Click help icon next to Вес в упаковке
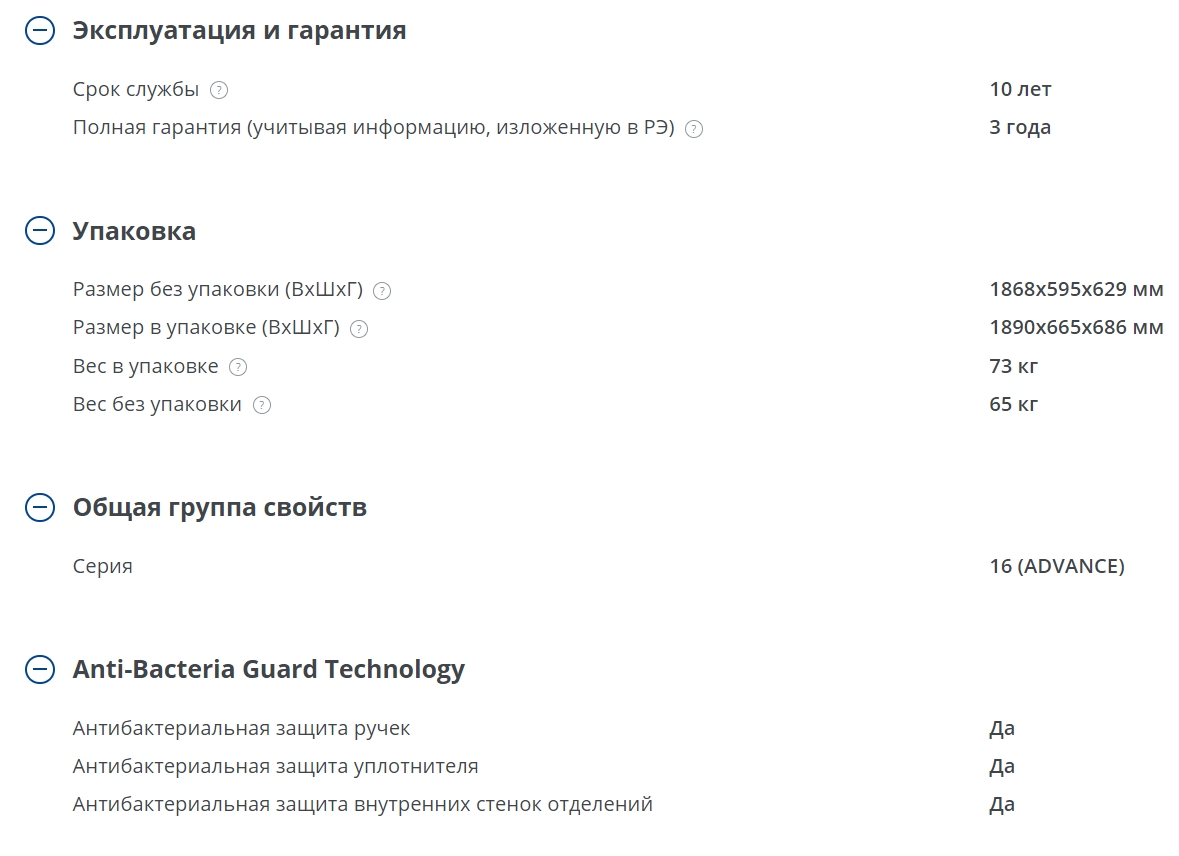Screen dimensions: 1179x856 (238, 367)
